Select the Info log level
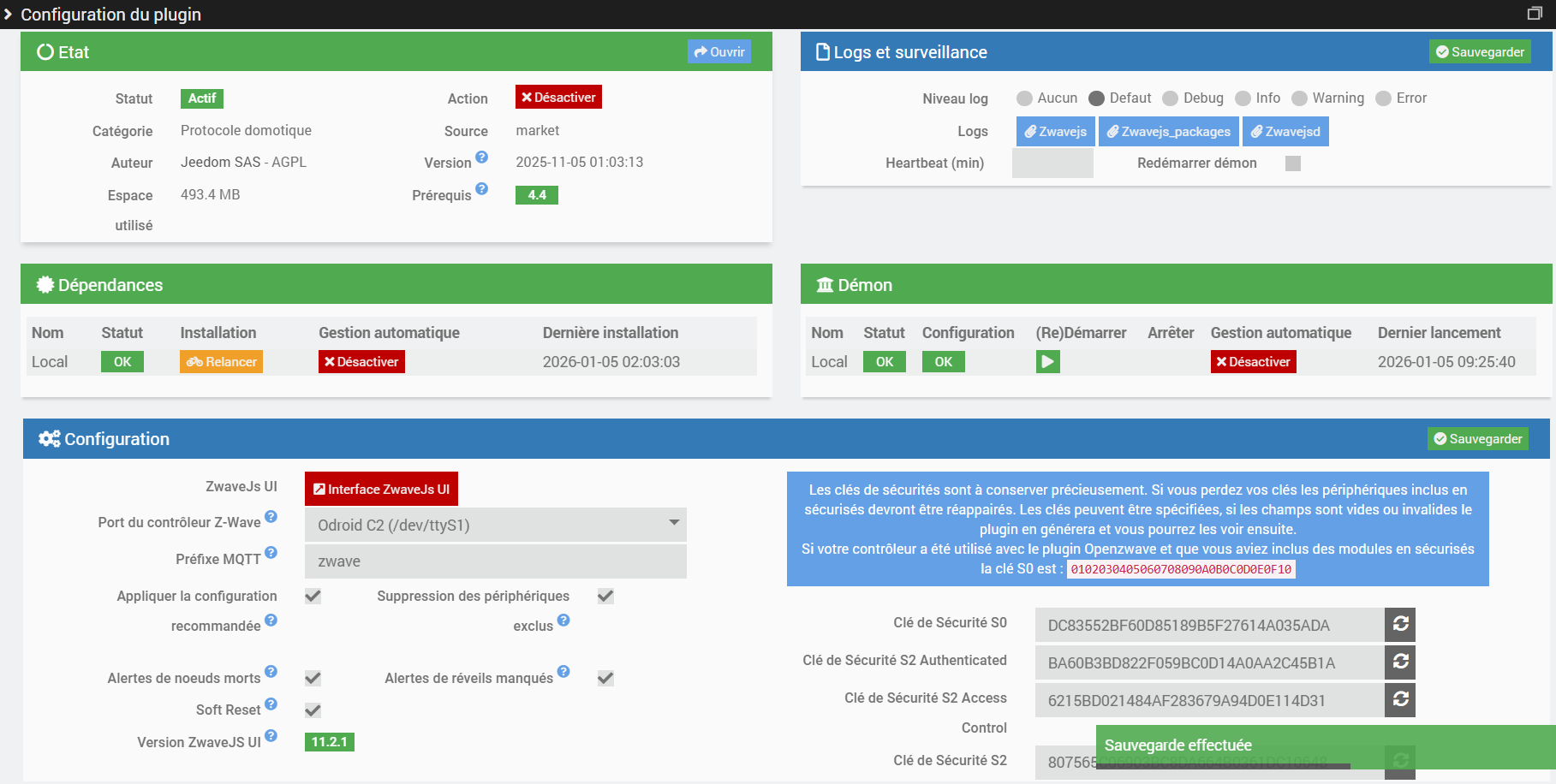The width and height of the screenshot is (1556, 784). point(1243,98)
